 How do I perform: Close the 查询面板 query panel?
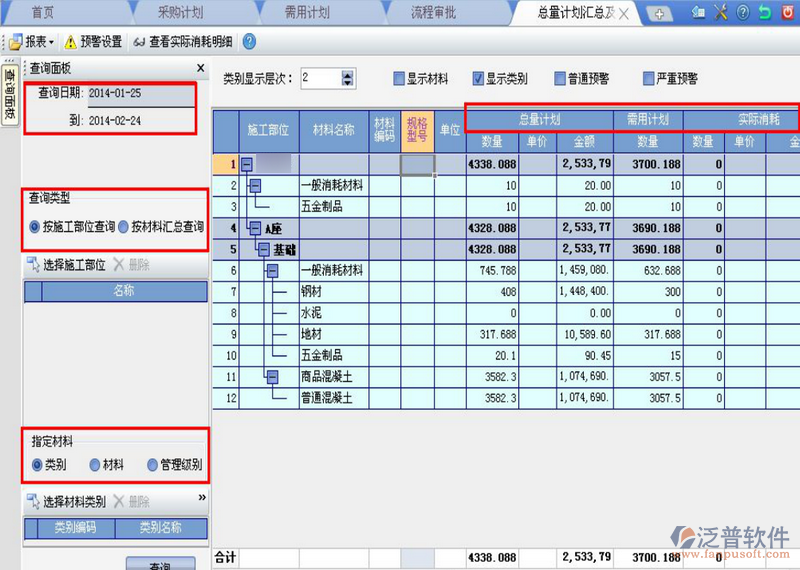(200, 69)
